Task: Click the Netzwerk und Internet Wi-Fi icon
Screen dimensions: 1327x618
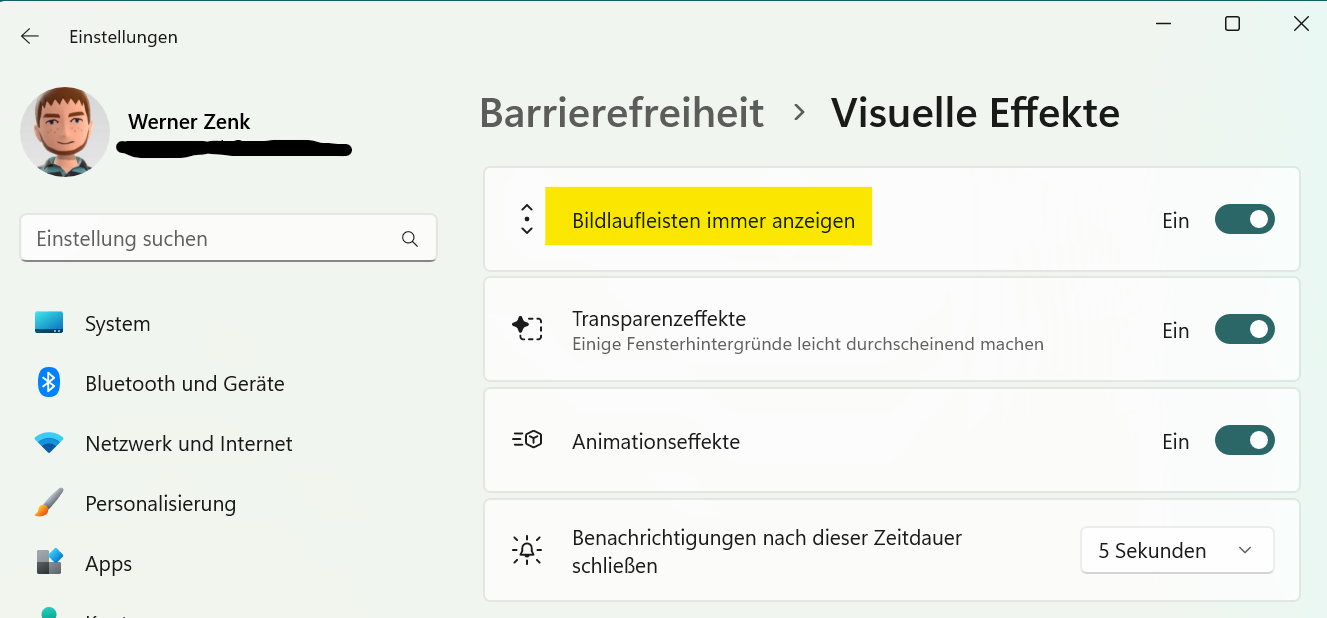Action: click(x=49, y=443)
